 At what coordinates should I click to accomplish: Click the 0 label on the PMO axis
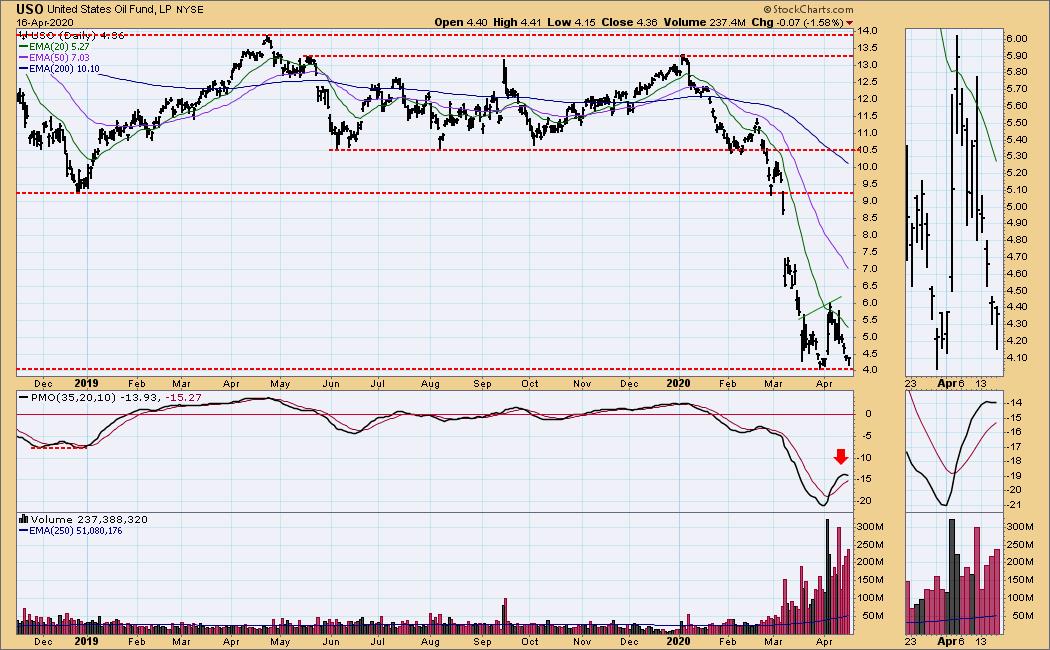pos(869,414)
